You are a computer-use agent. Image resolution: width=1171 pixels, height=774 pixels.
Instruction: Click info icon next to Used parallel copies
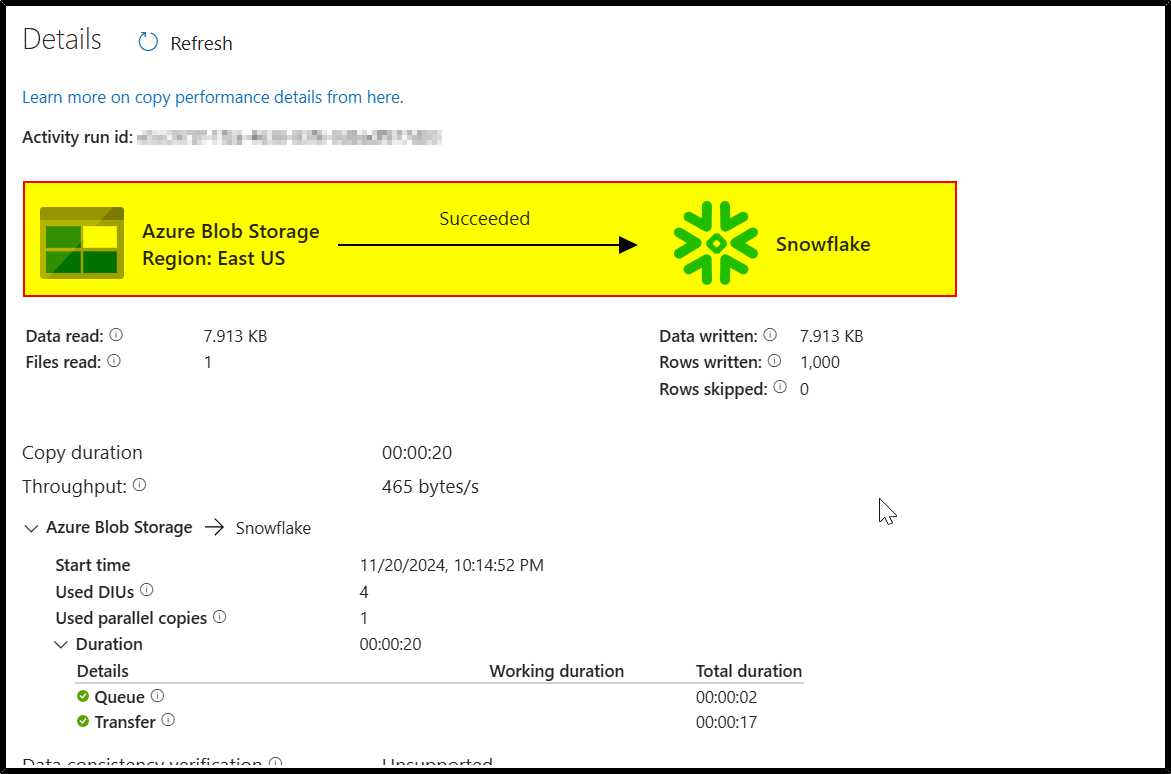(220, 617)
